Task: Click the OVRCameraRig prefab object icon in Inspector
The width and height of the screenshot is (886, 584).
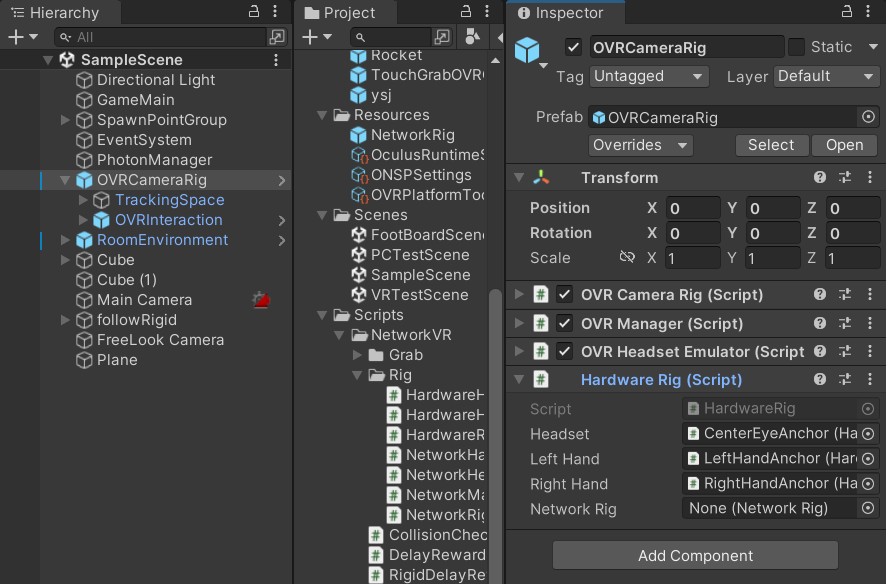Action: [x=527, y=50]
